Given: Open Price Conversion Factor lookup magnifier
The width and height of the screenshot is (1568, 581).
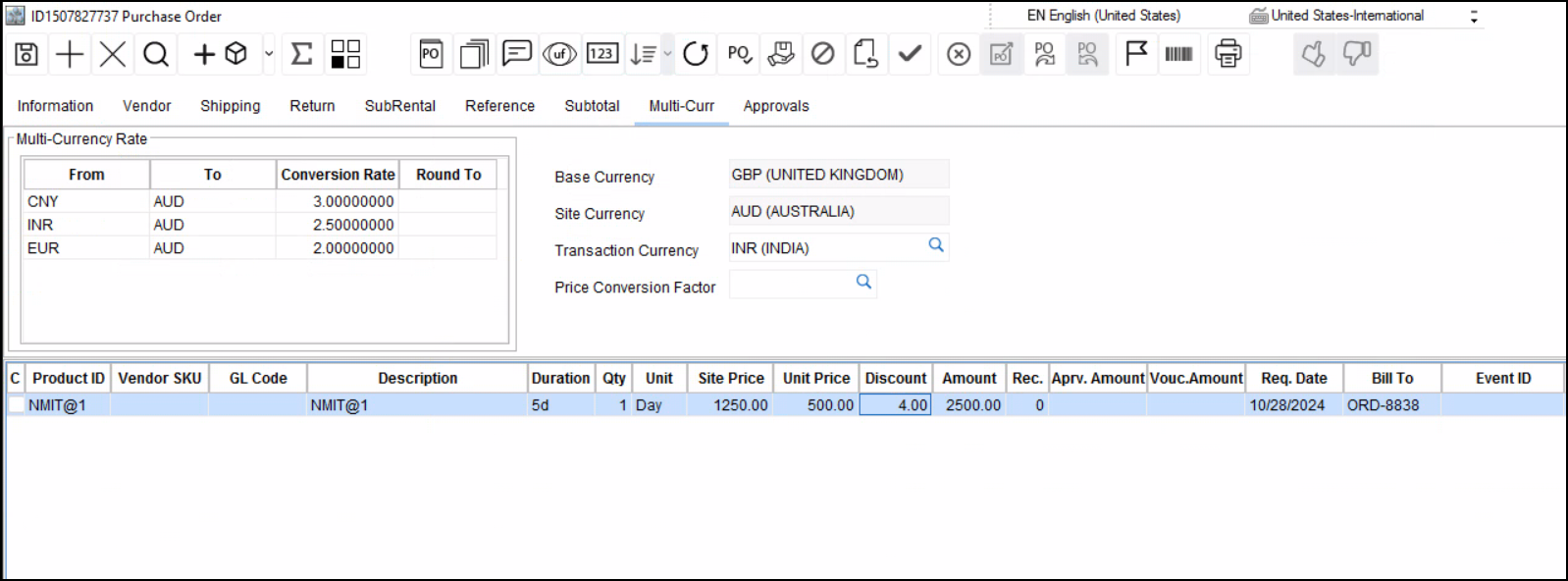Looking at the screenshot, I should click(x=863, y=282).
